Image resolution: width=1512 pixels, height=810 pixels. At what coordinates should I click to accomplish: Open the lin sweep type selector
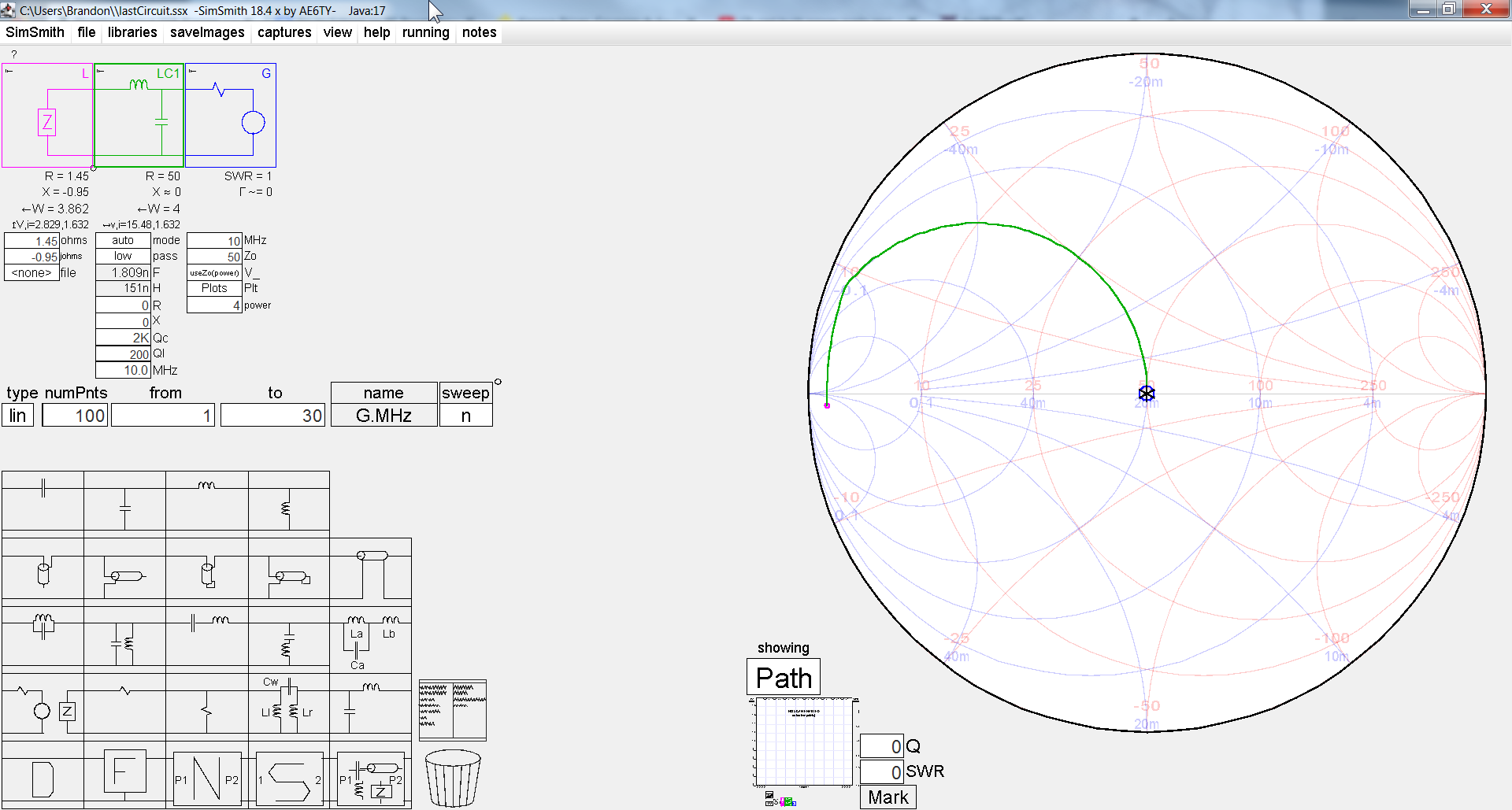[x=17, y=415]
